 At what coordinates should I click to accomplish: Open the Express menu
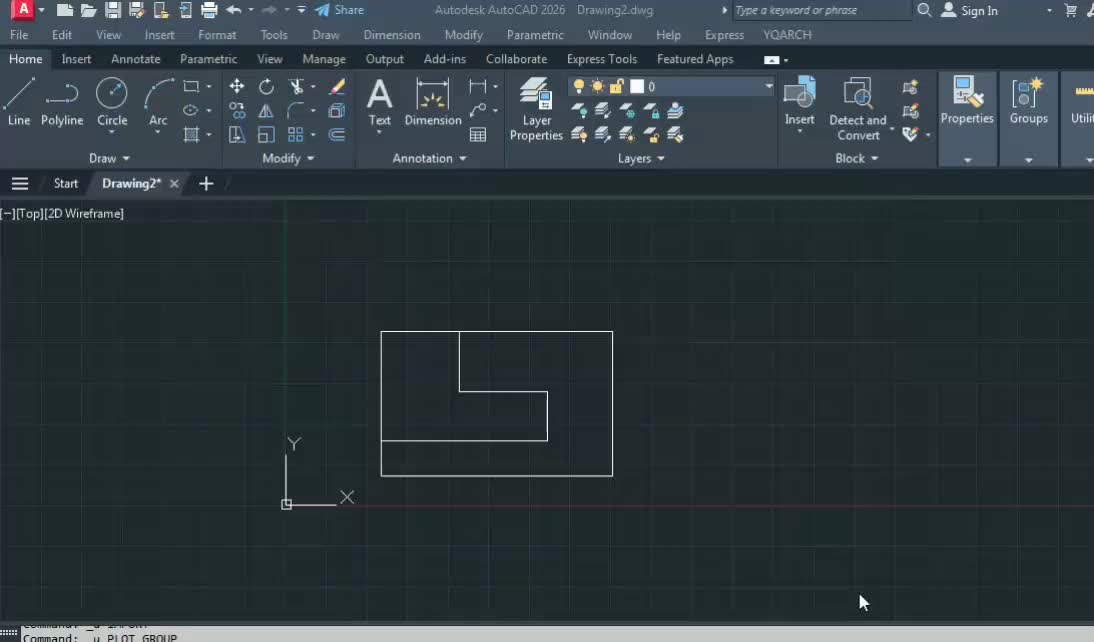(x=724, y=34)
